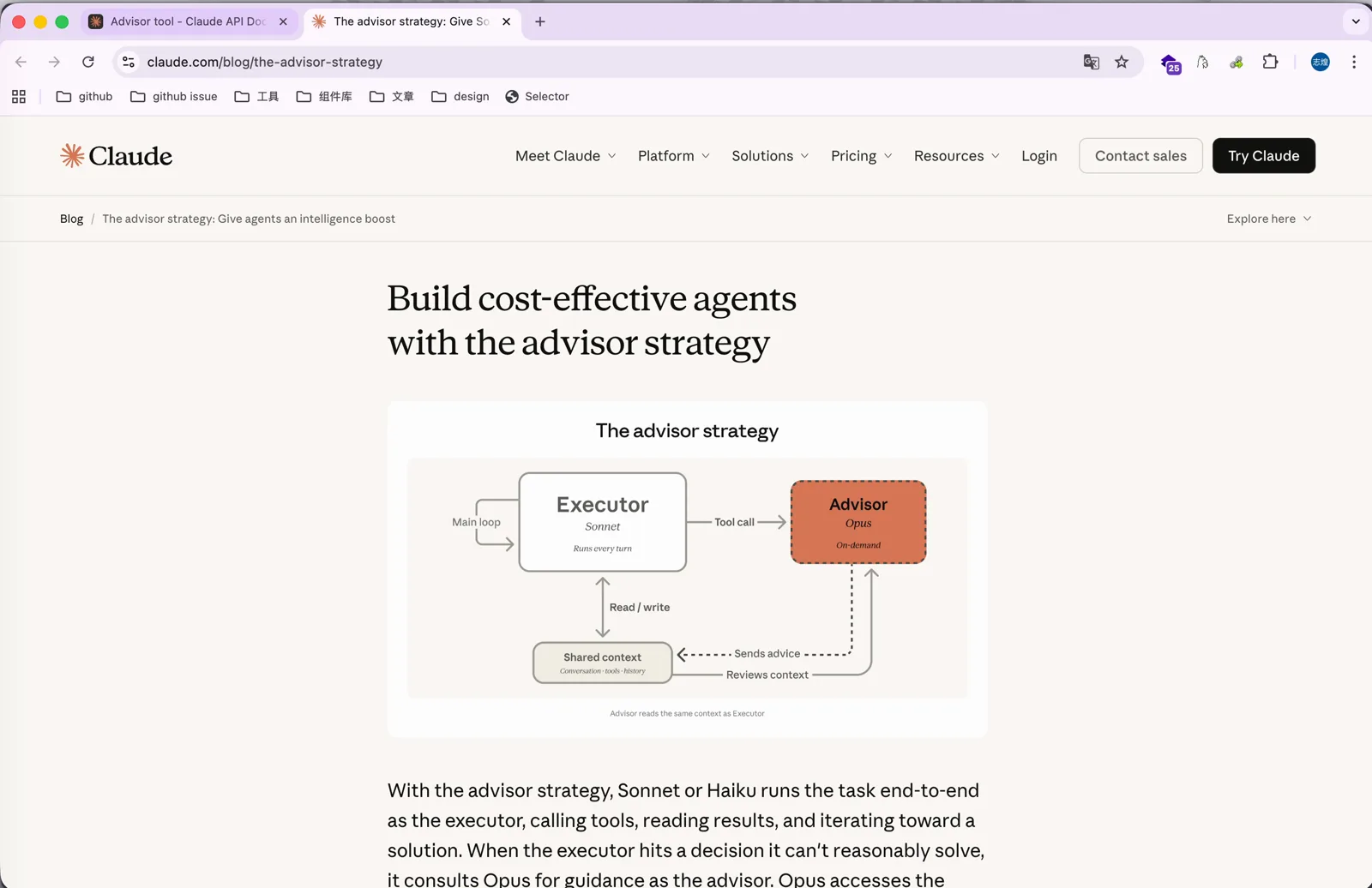Click the Contact sales button

pyautogui.click(x=1140, y=155)
